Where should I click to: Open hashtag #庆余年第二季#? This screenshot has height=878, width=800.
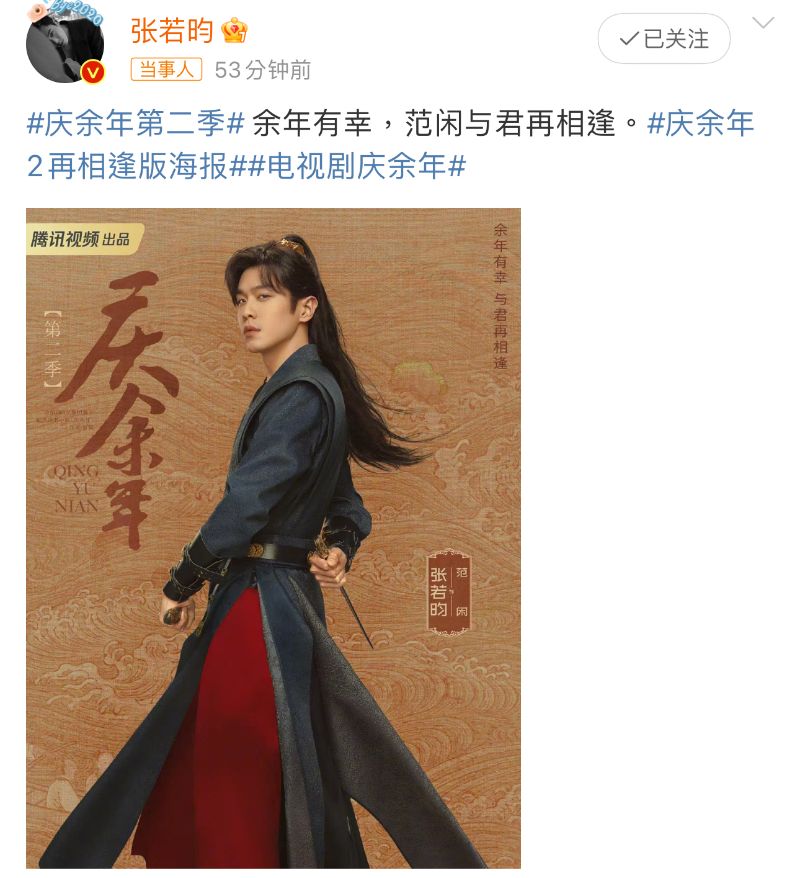135,123
